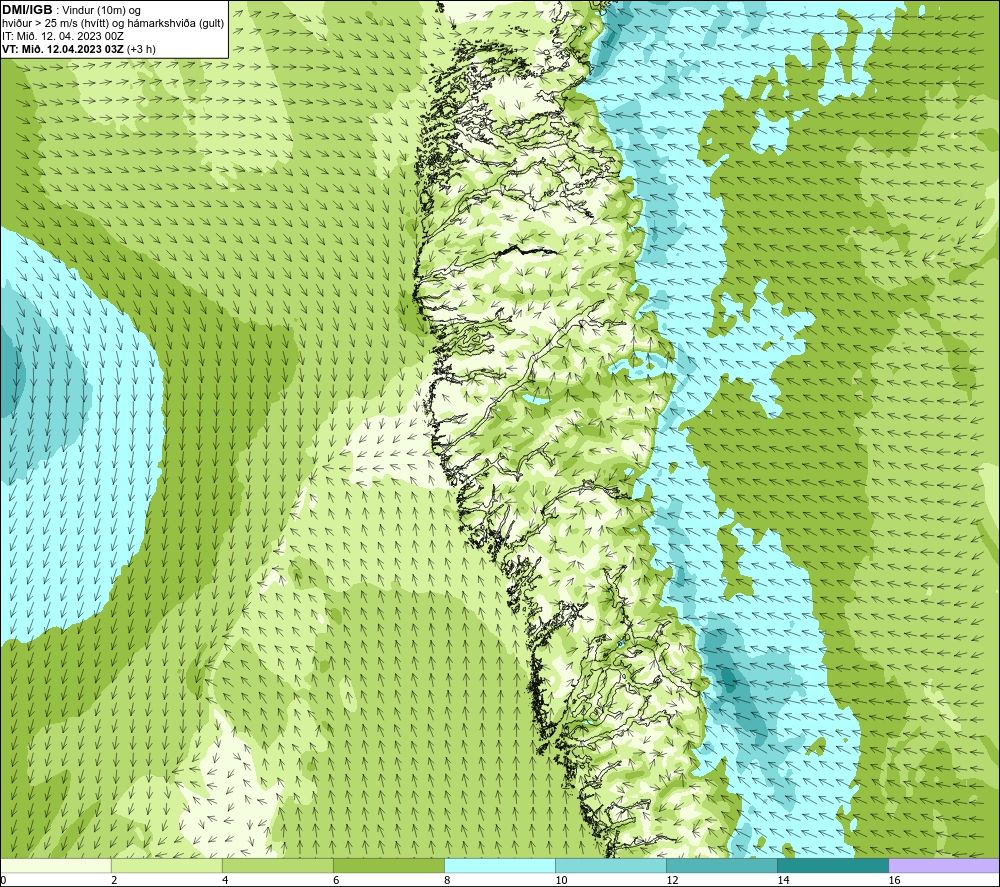Click the 'hviður > 25 m/s (hvítt)' line
The image size is (1000, 887).
click(x=113, y=24)
